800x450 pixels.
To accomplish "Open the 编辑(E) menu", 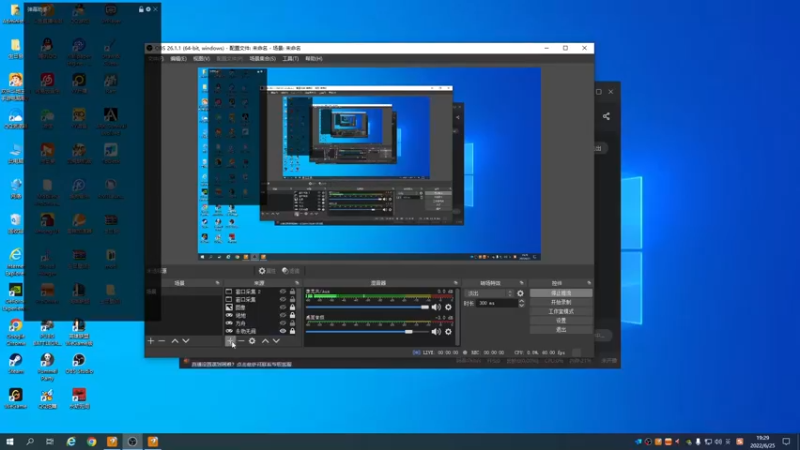I will coord(178,59).
